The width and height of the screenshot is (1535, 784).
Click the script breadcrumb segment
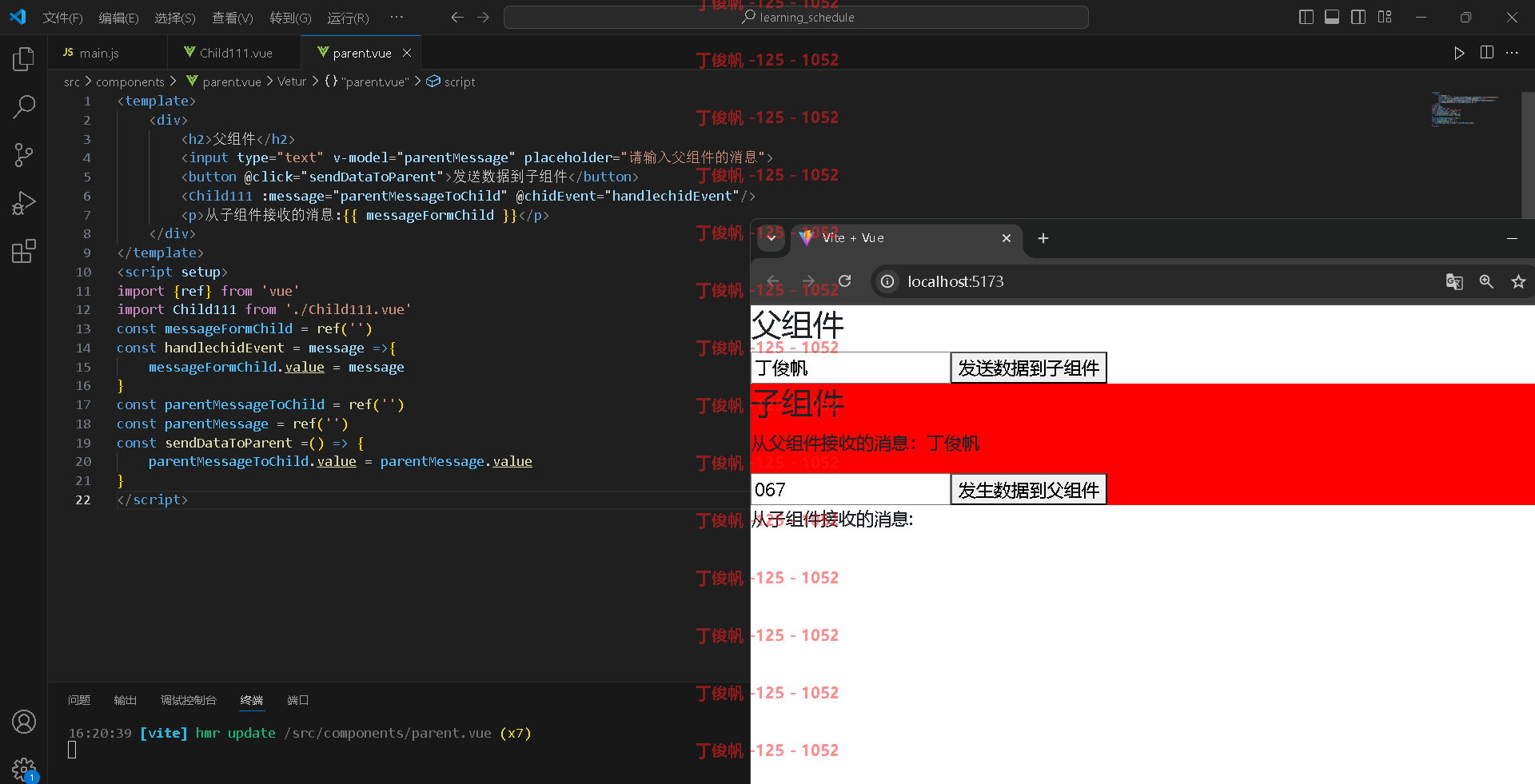pos(459,82)
